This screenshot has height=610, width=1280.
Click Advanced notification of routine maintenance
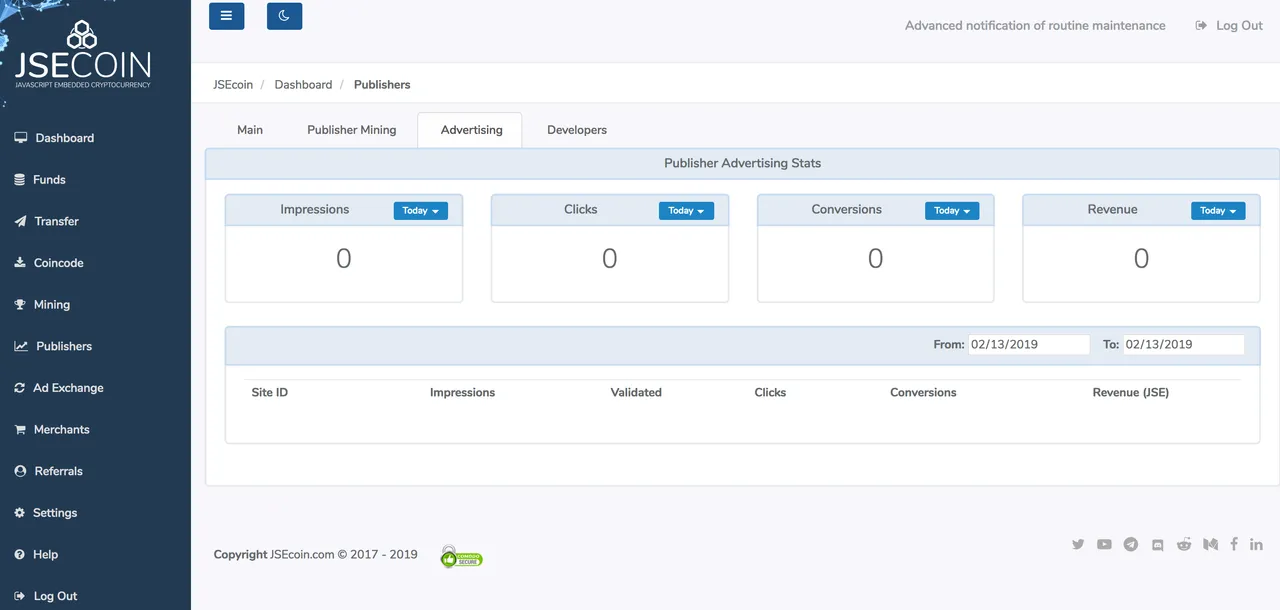1035,26
